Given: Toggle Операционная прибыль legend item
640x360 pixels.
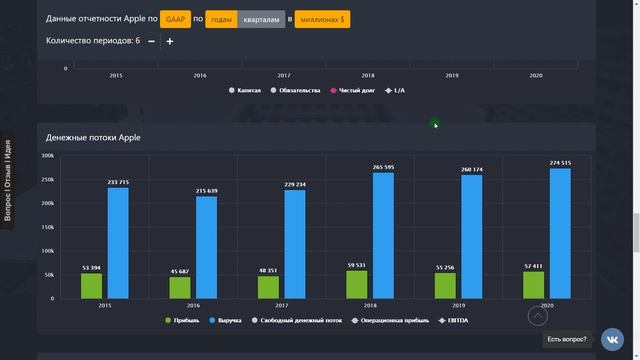Looking at the screenshot, I should tap(391, 320).
